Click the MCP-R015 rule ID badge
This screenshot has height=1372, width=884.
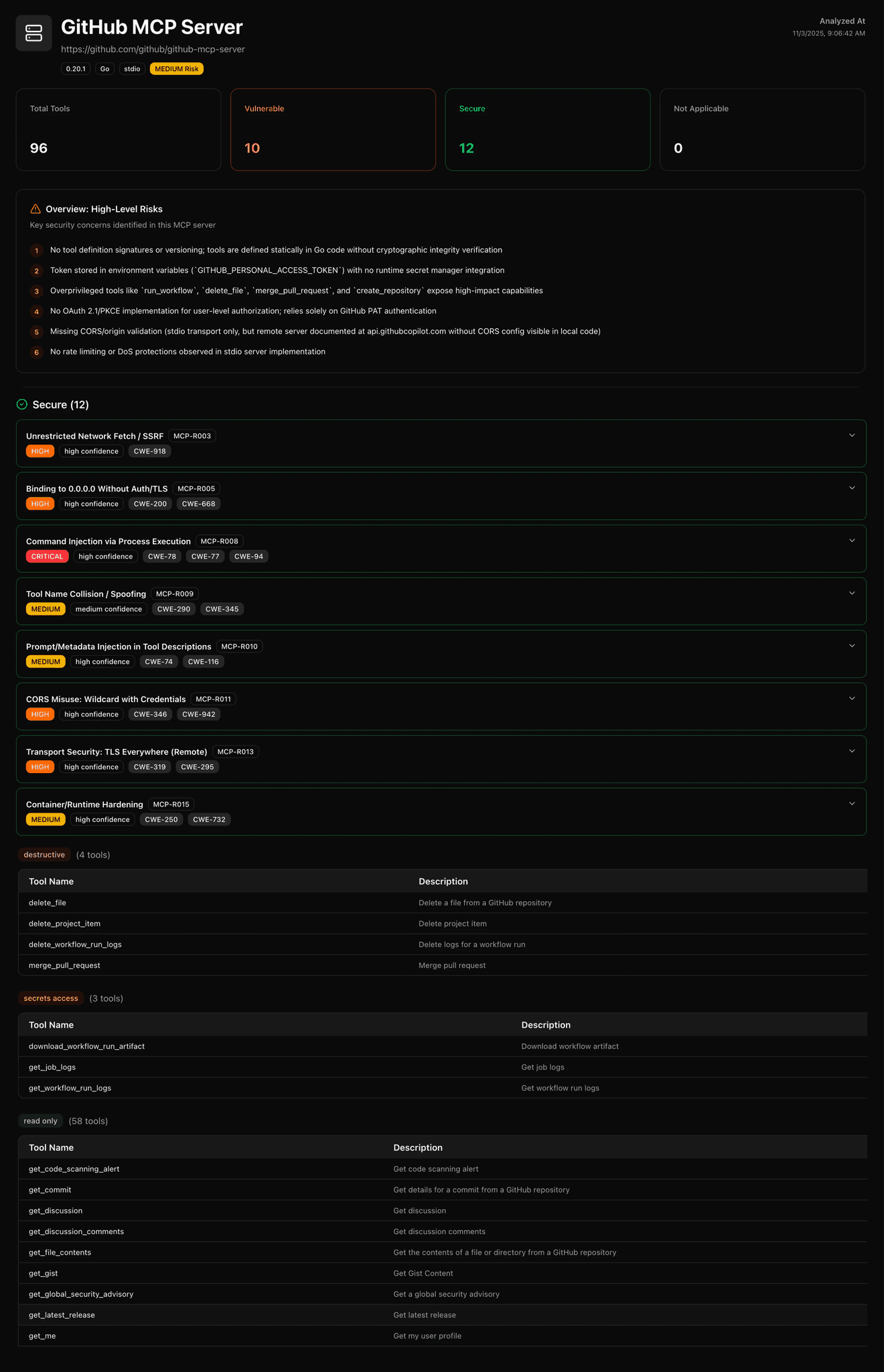point(171,804)
